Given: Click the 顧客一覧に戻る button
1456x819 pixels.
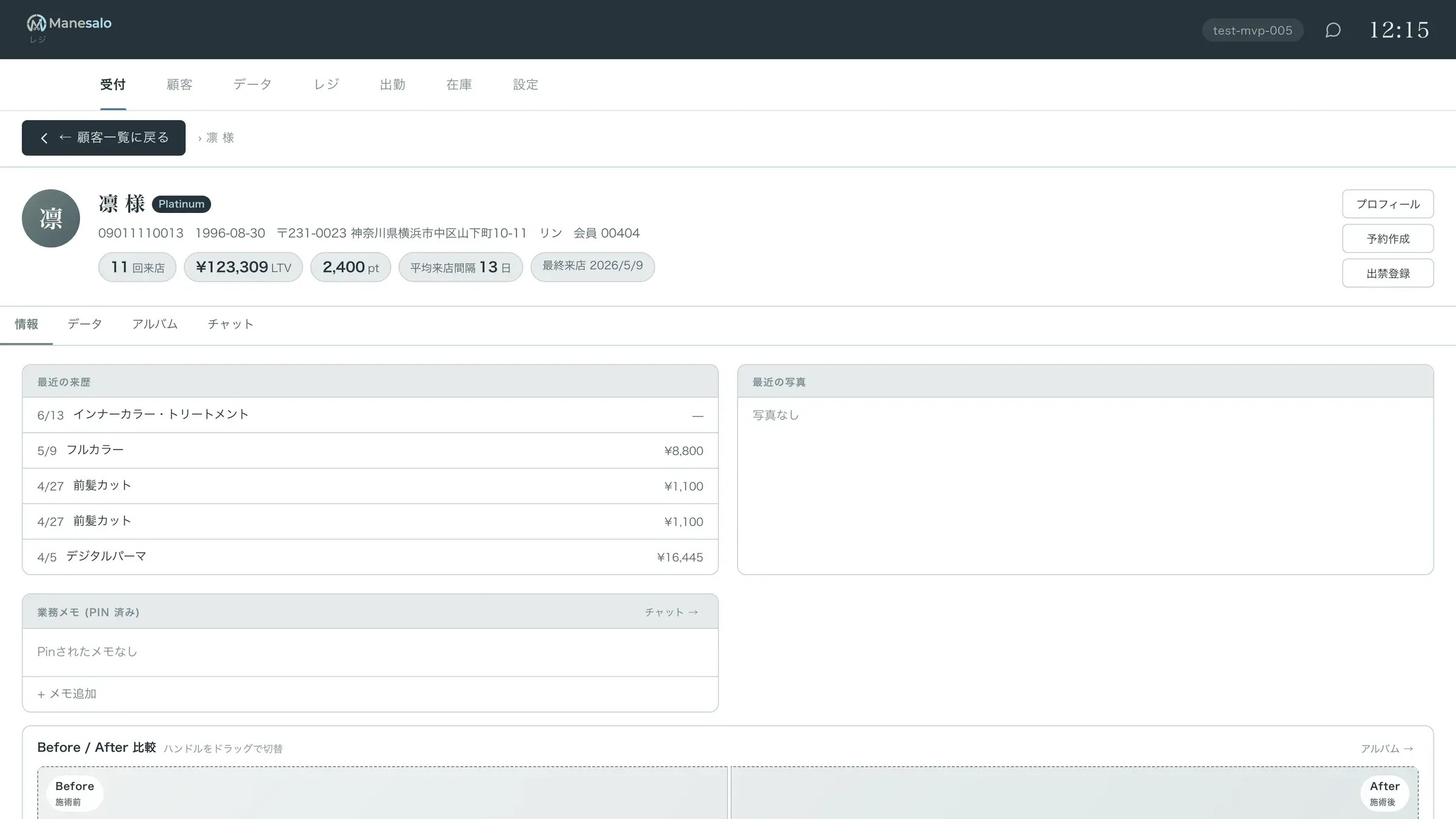Looking at the screenshot, I should coord(104,138).
